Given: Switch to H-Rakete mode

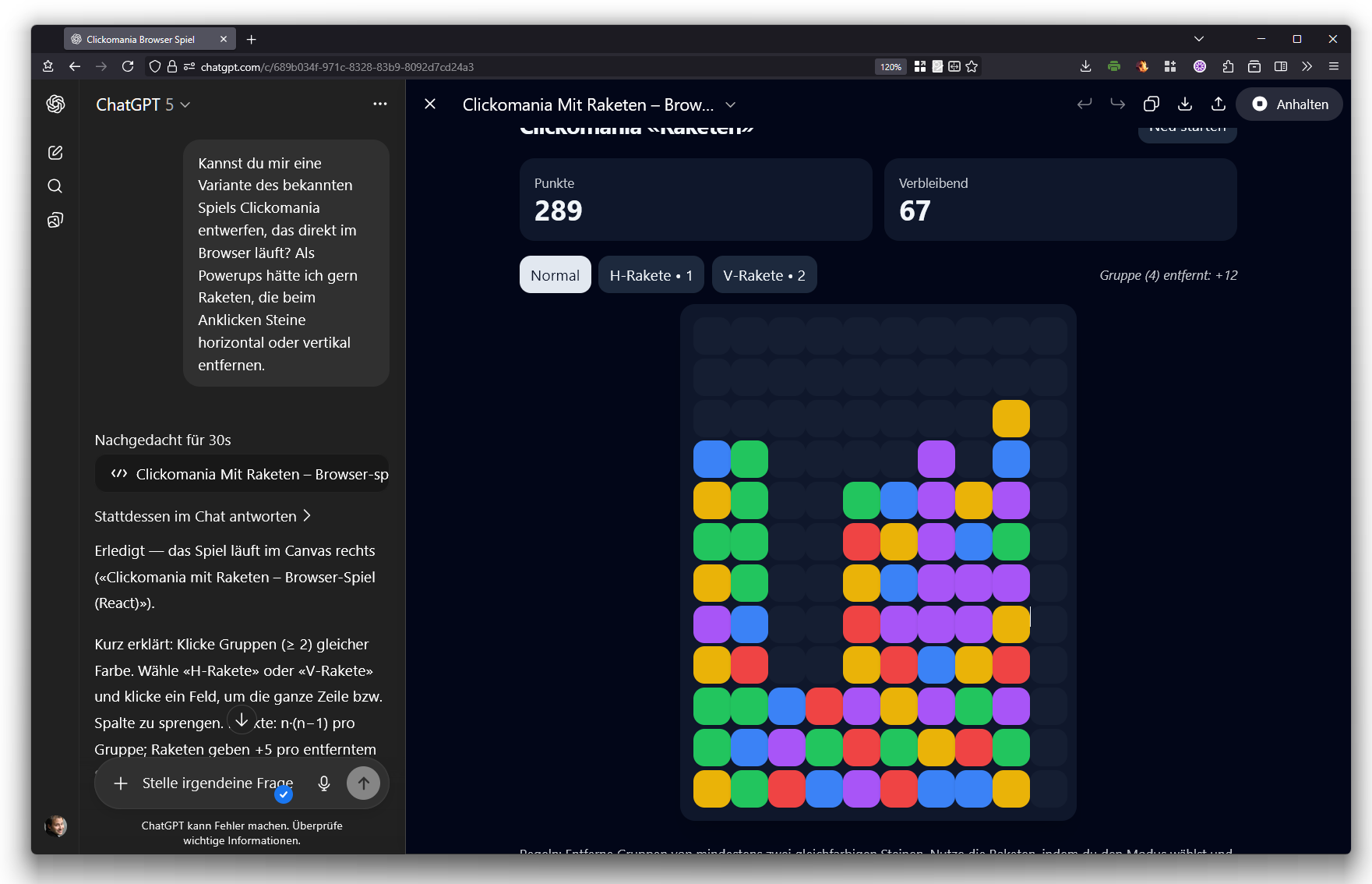Looking at the screenshot, I should pyautogui.click(x=651, y=275).
